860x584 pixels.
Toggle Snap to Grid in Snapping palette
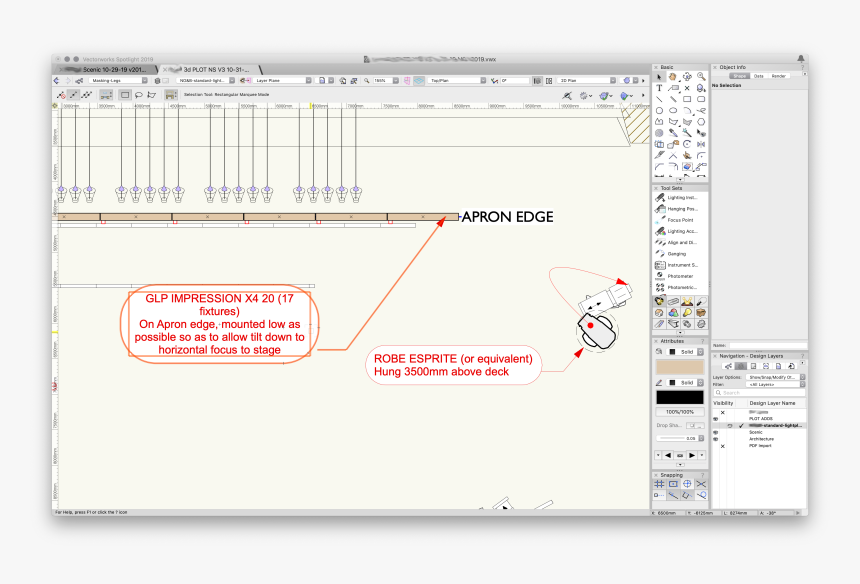pos(660,484)
